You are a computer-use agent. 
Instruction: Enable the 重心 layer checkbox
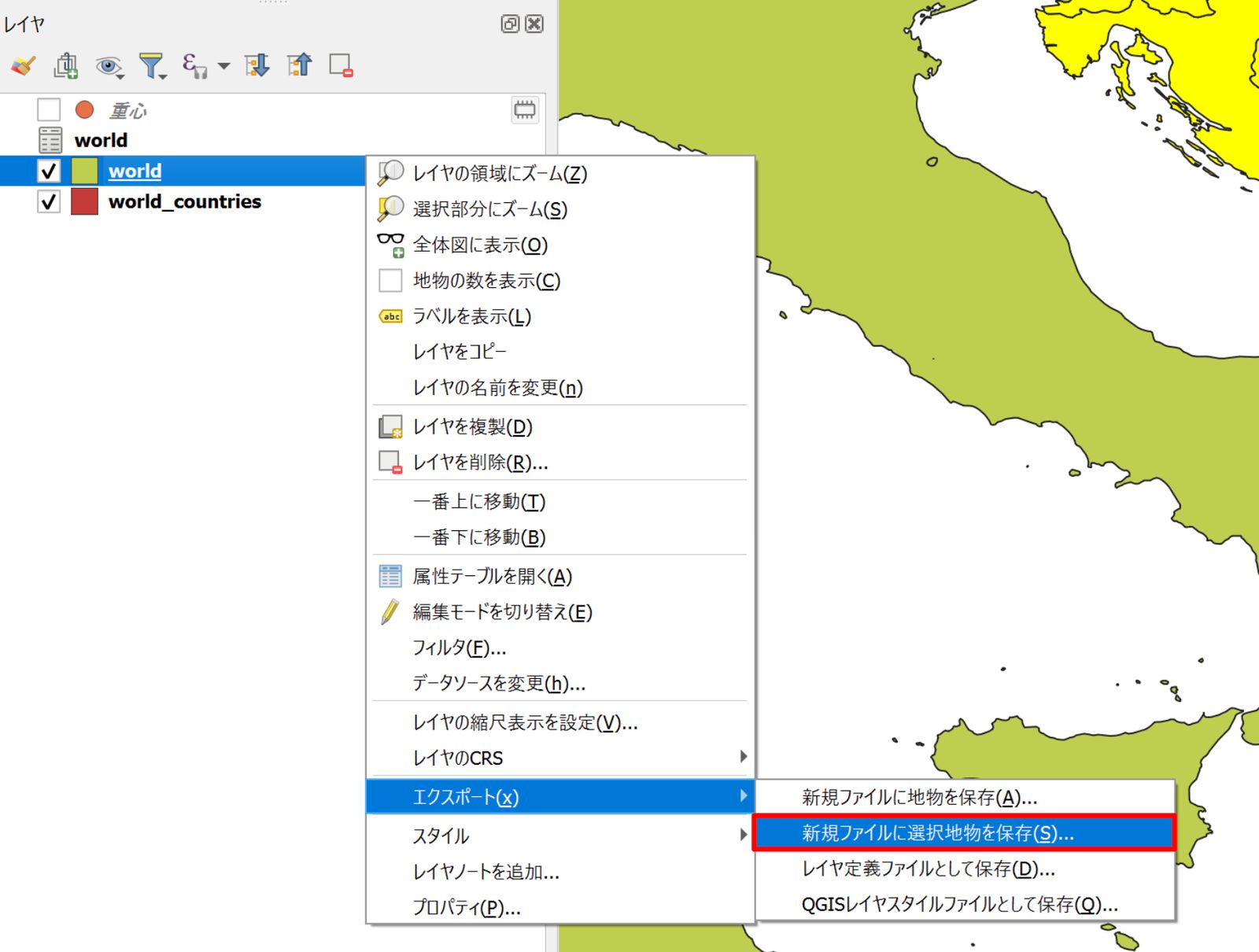[x=49, y=109]
